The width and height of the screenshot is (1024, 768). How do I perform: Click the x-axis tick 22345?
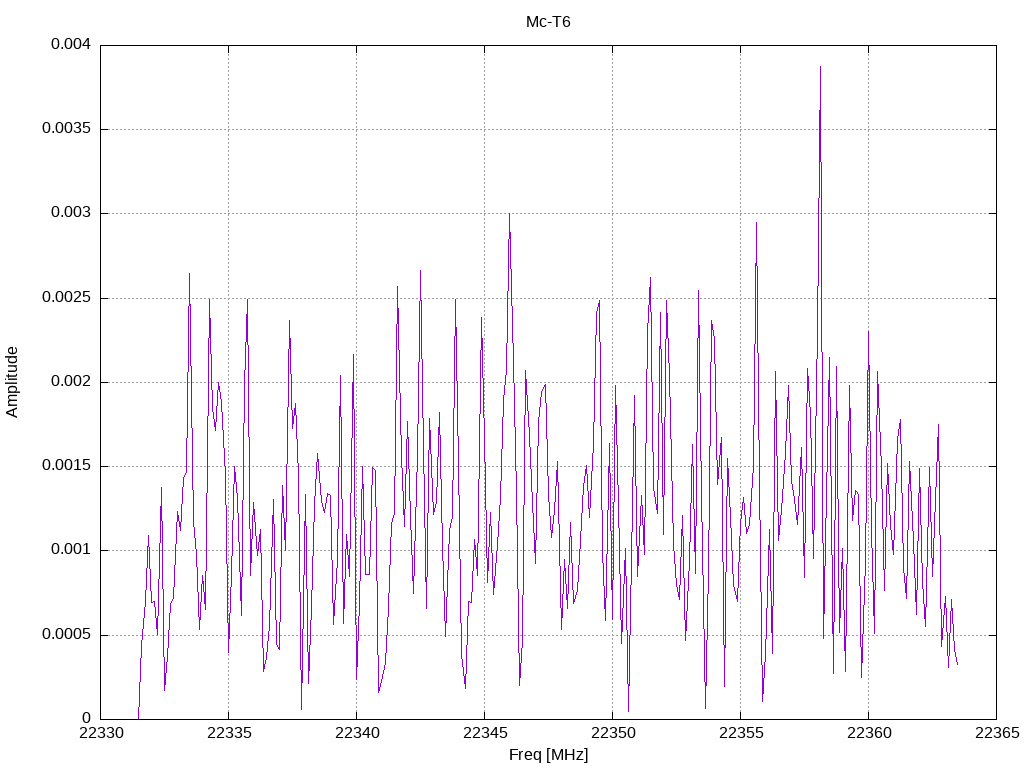point(485,733)
